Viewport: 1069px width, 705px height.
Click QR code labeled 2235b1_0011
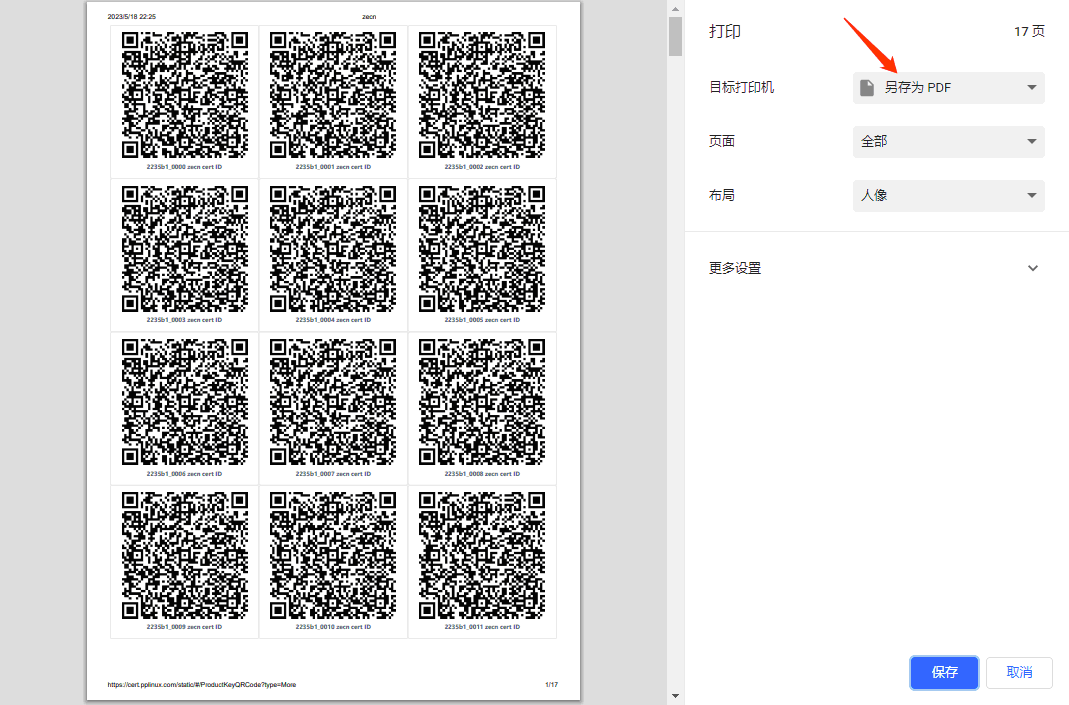point(482,555)
